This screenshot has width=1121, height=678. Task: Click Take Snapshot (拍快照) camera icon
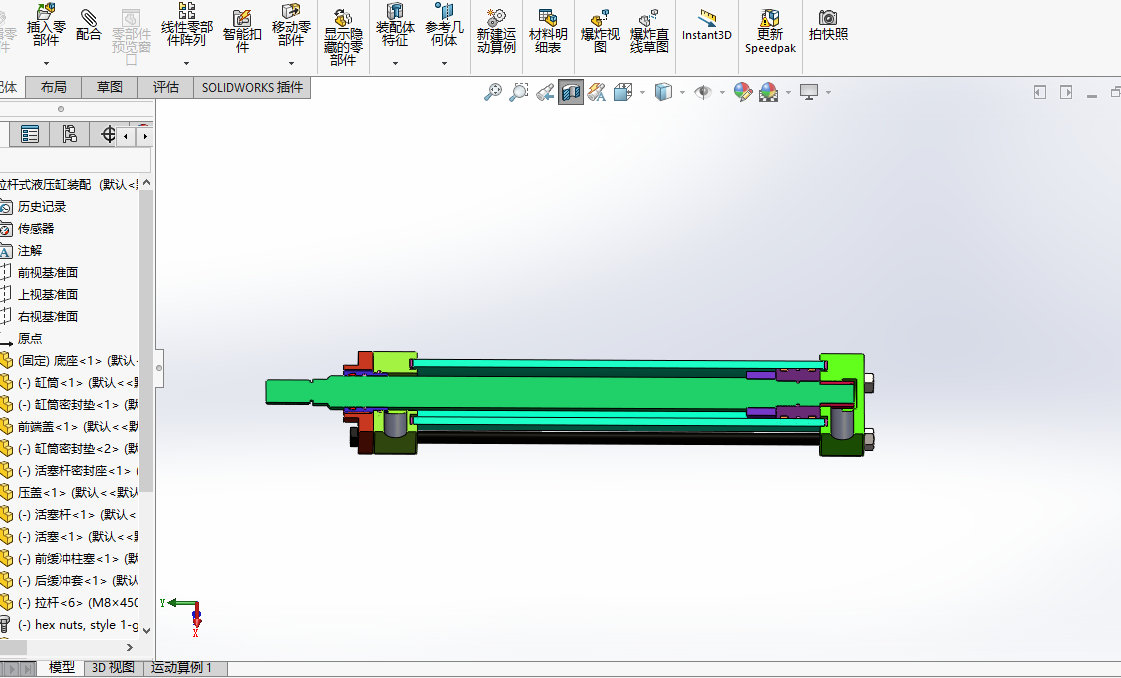click(828, 24)
